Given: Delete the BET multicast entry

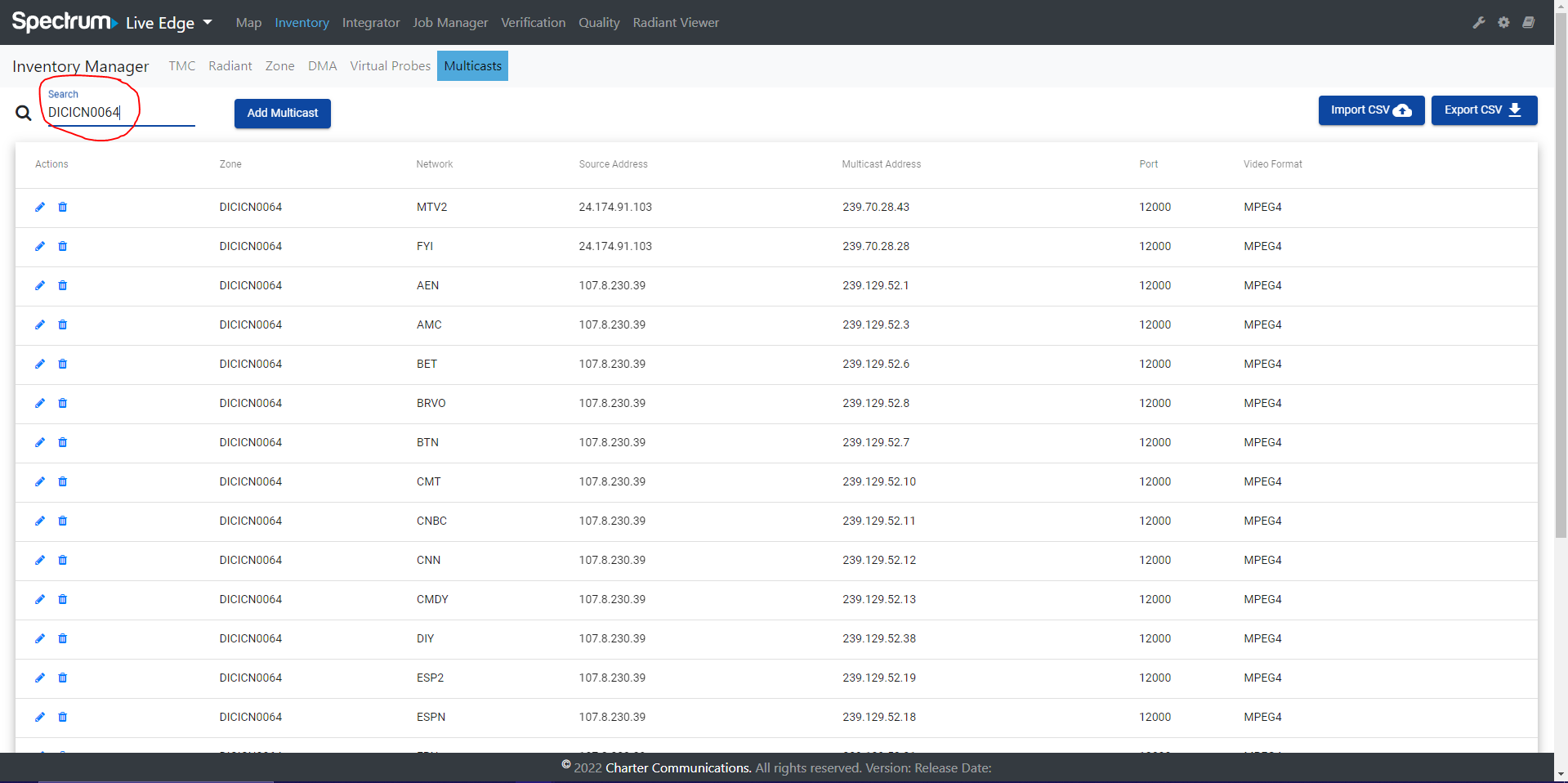Looking at the screenshot, I should (63, 364).
